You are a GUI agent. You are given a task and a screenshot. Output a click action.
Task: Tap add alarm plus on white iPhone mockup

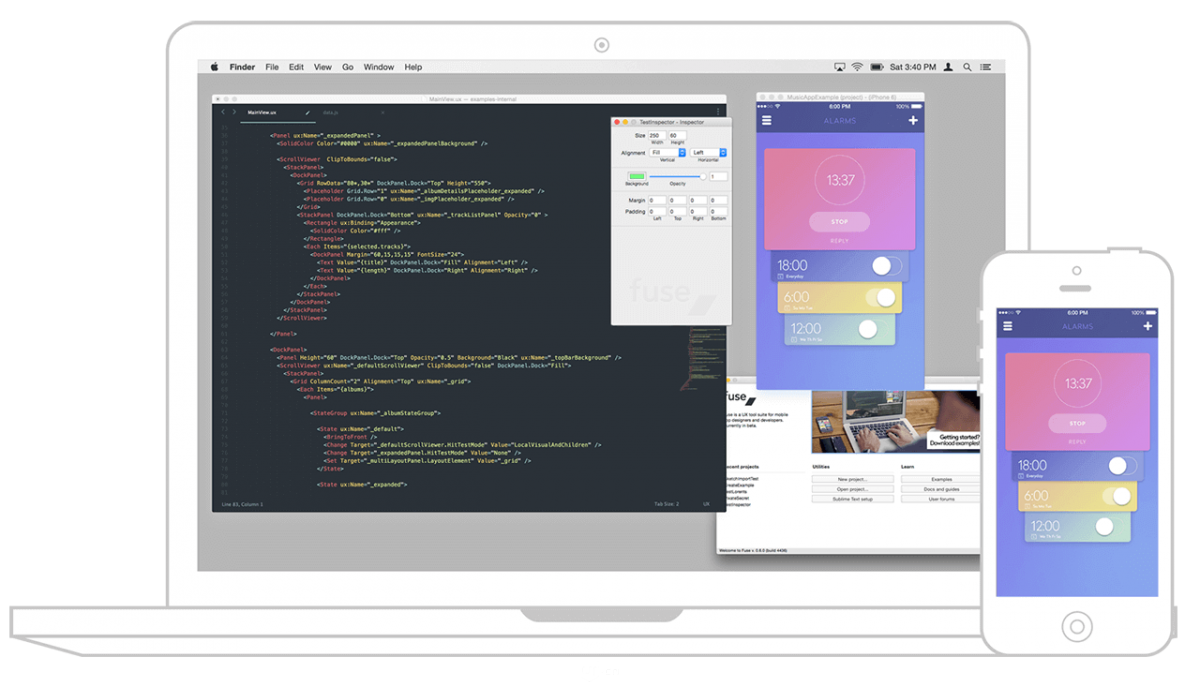(x=1147, y=326)
